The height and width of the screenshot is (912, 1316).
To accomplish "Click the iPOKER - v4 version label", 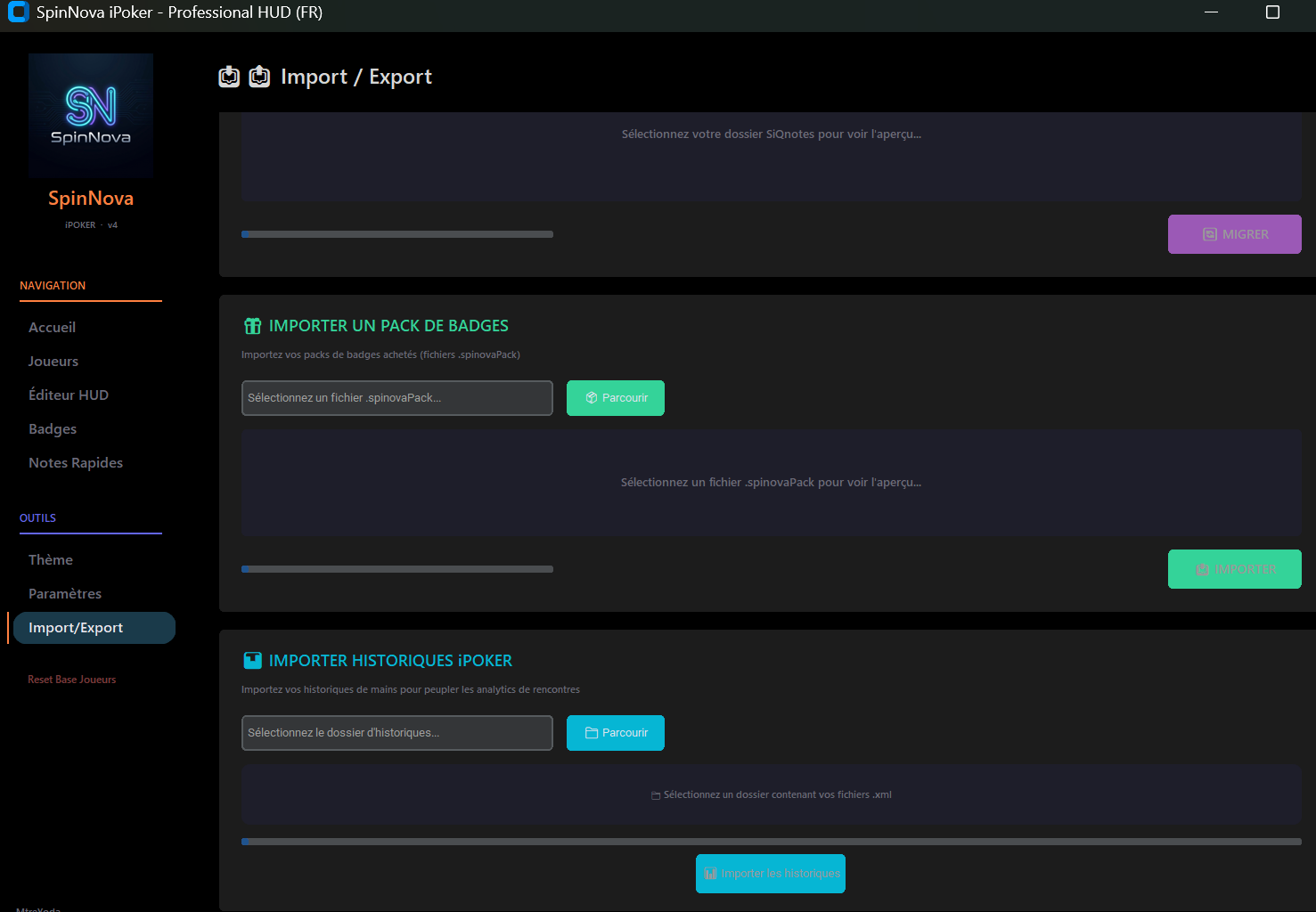I will [91, 225].
